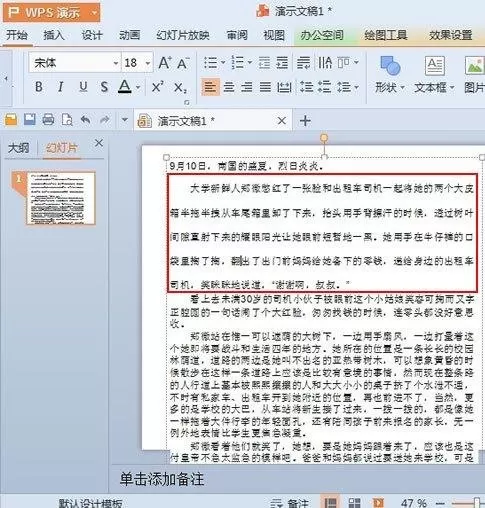Click the font color A icon
485x508 pixels.
coord(125,87)
